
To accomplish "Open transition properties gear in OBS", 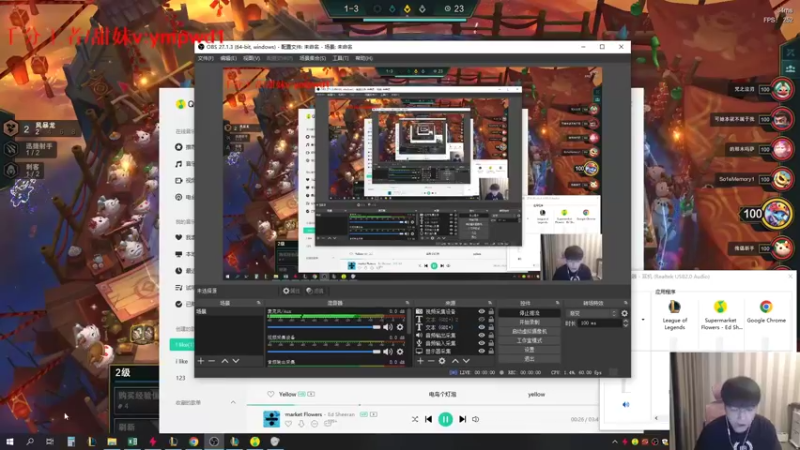I will (x=624, y=313).
